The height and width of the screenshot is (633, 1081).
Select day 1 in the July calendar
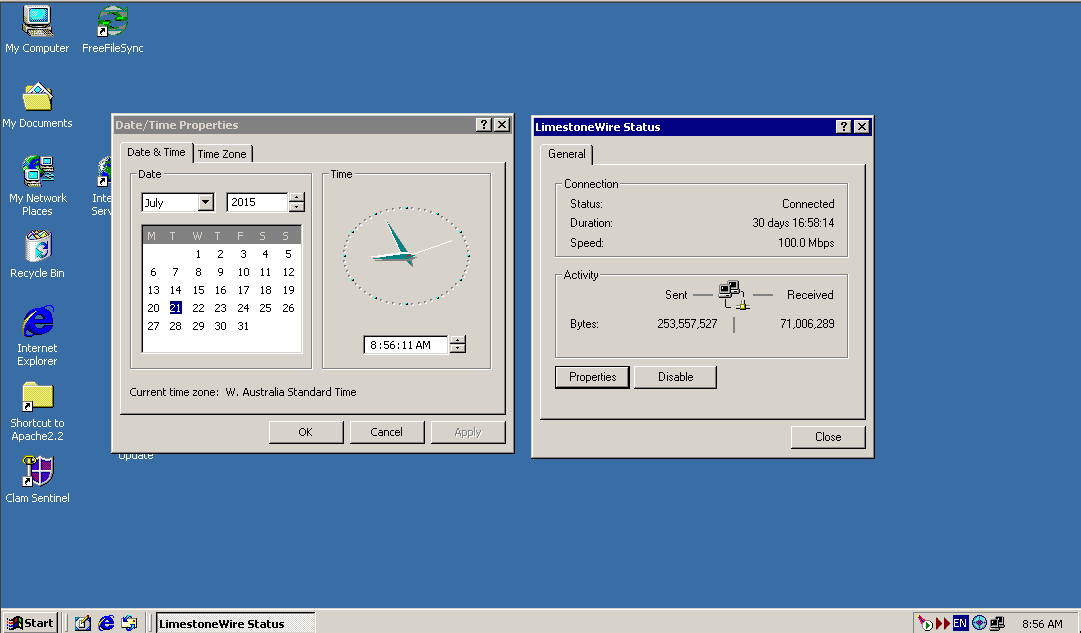click(198, 254)
